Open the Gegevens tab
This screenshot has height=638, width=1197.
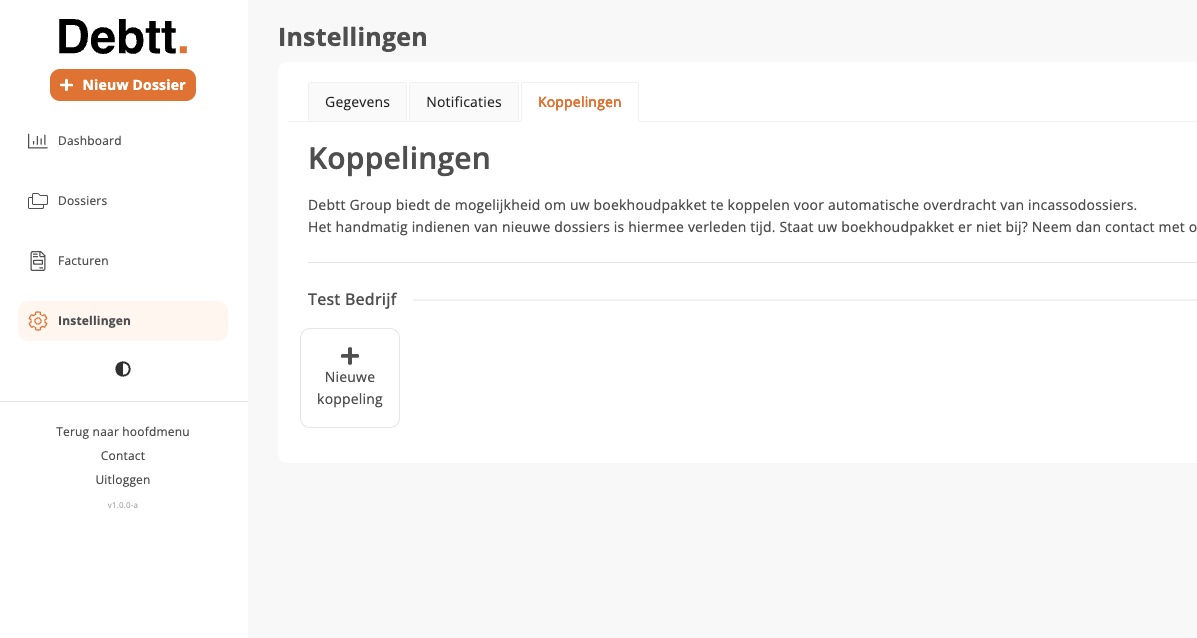click(x=357, y=102)
